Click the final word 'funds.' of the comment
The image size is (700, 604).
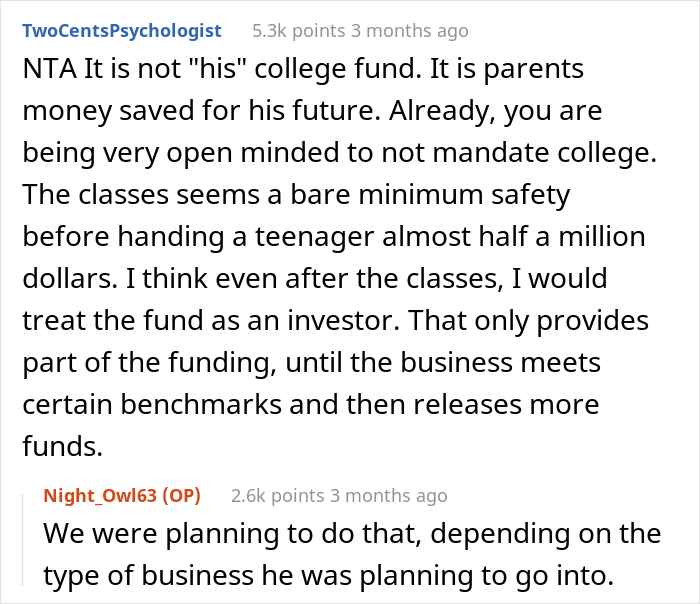click(x=62, y=445)
